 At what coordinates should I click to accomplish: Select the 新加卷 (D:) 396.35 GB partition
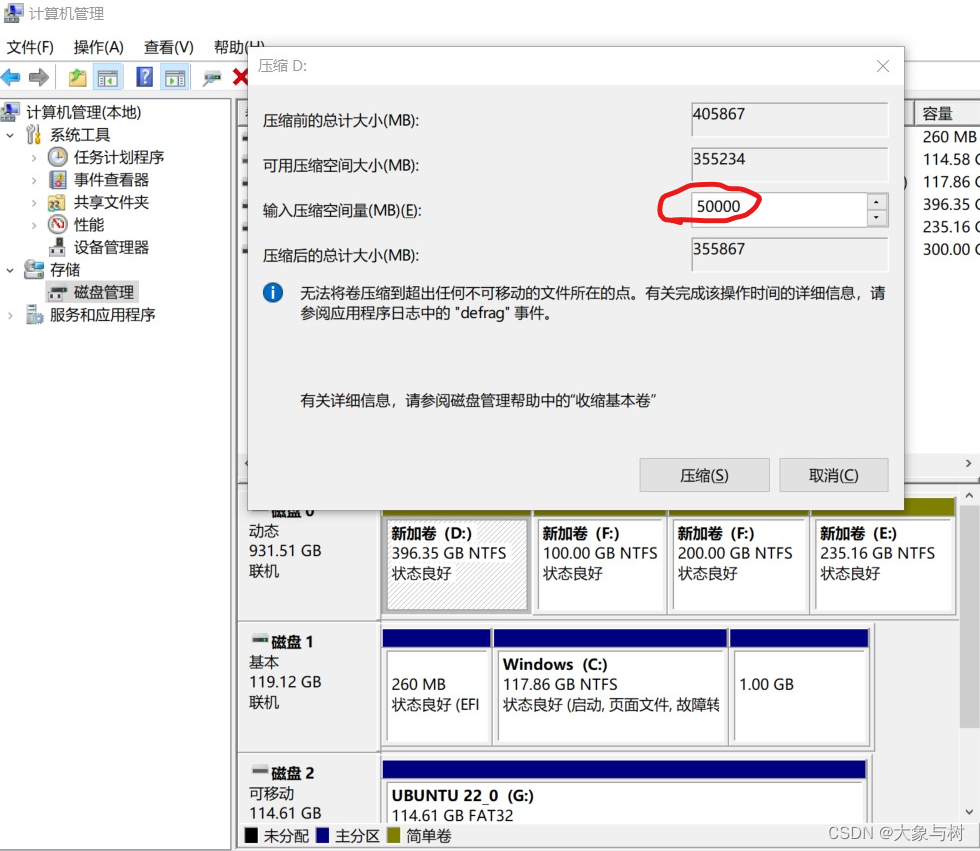tap(457, 564)
